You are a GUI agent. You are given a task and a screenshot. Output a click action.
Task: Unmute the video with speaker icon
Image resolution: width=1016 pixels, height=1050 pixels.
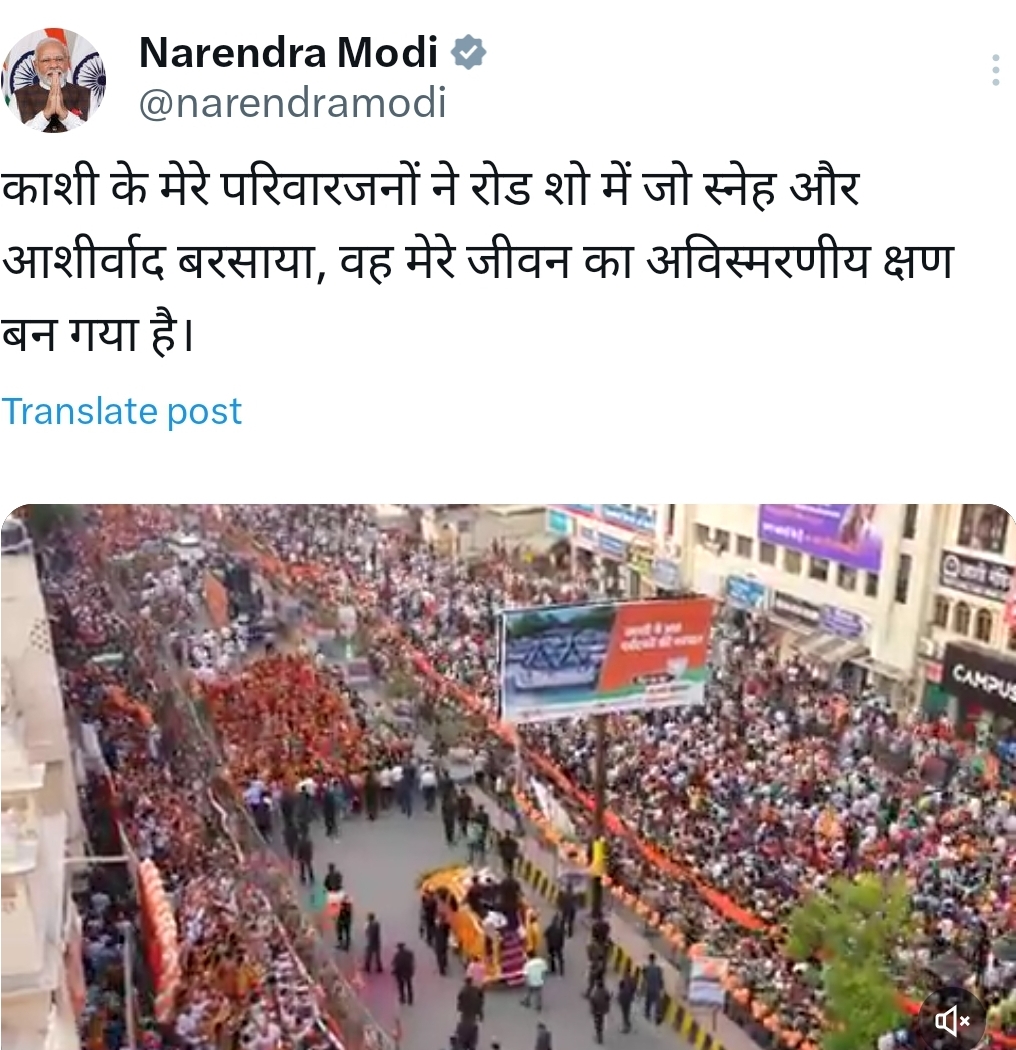pyautogui.click(x=952, y=1021)
